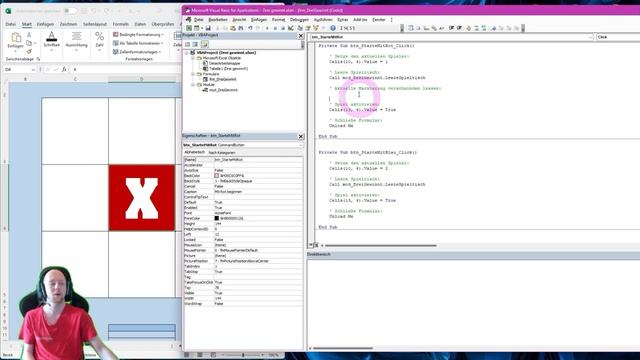Open the Fenster menu in VBA editor
The height and width of the screenshot is (360, 640).
[379, 20]
